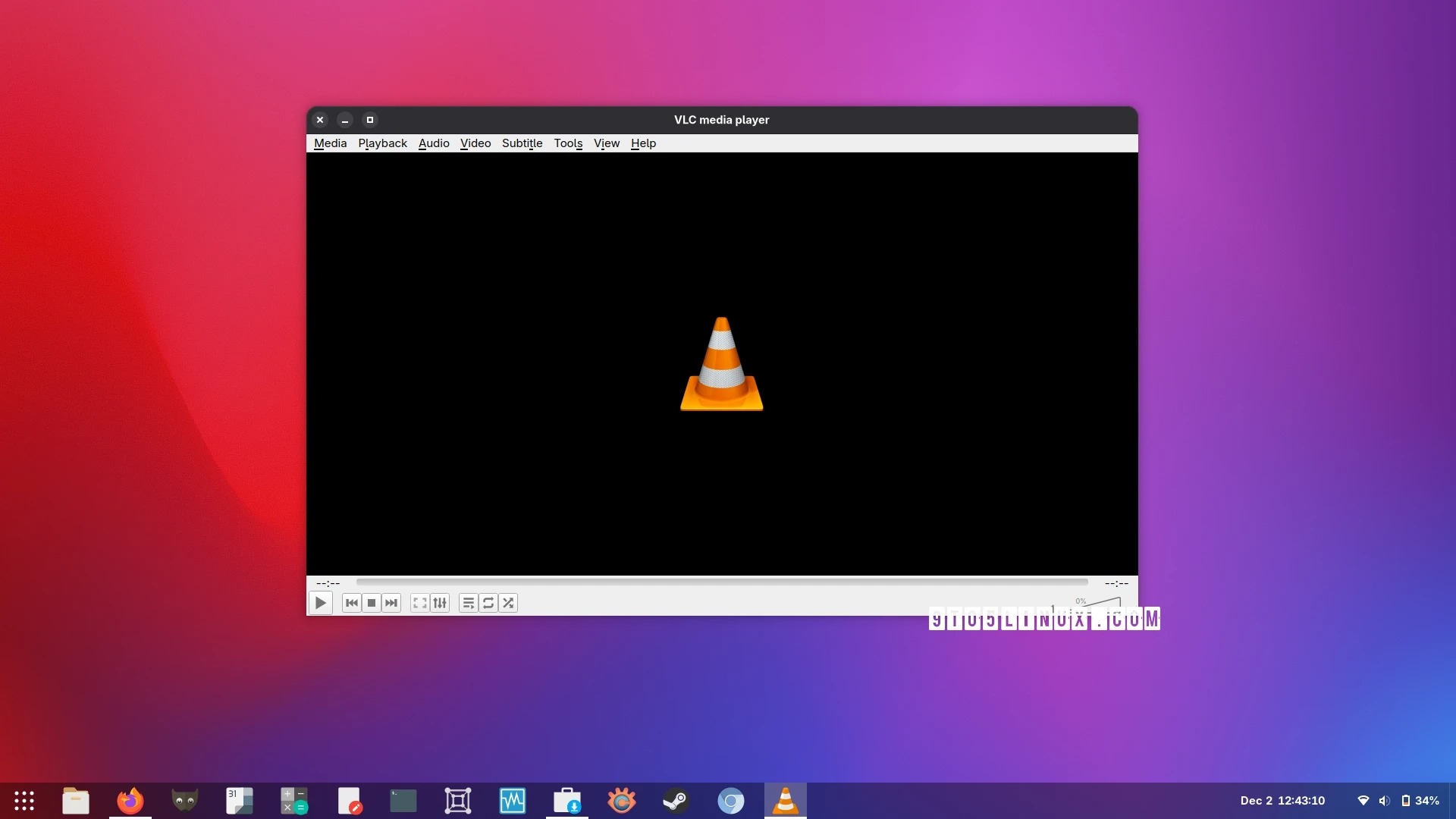Open the Help menu
This screenshot has height=819, width=1456.
[642, 143]
